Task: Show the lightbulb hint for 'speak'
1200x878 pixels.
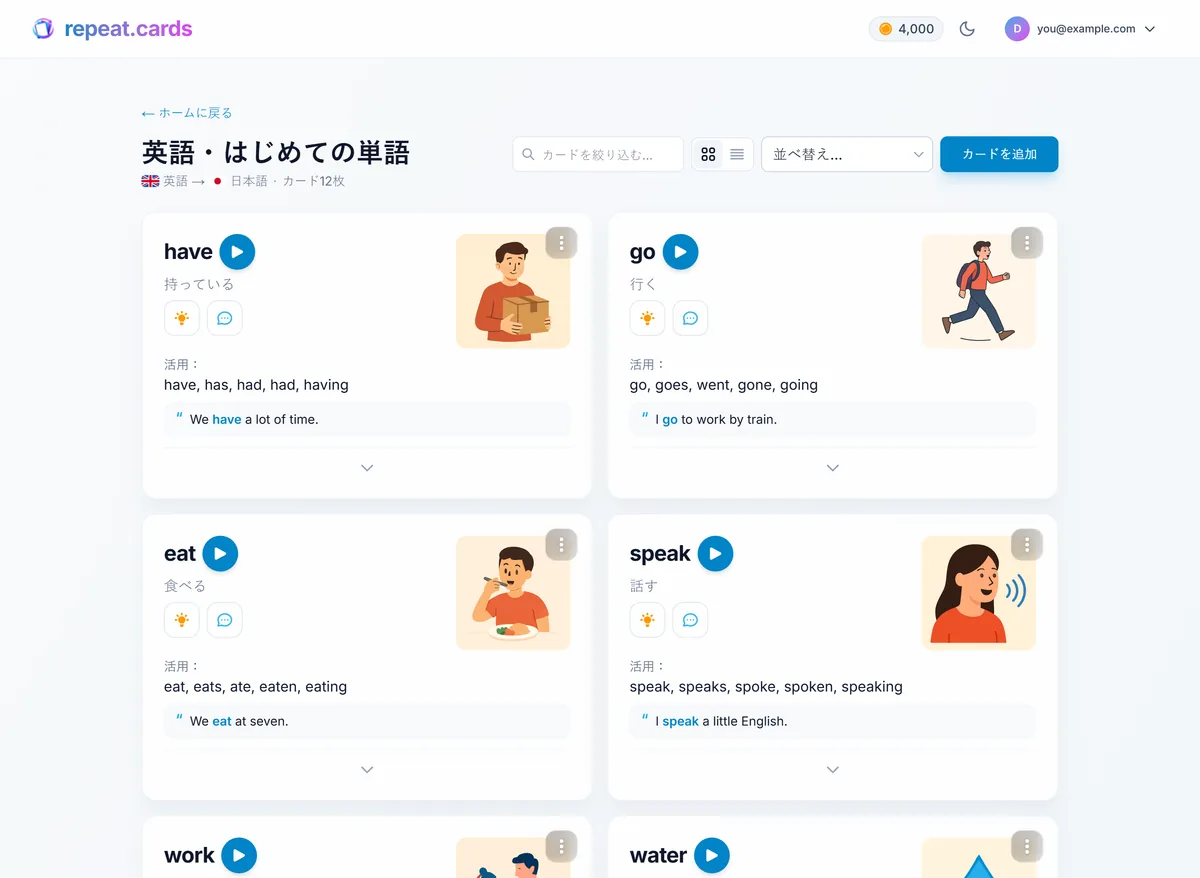Action: [x=648, y=620]
